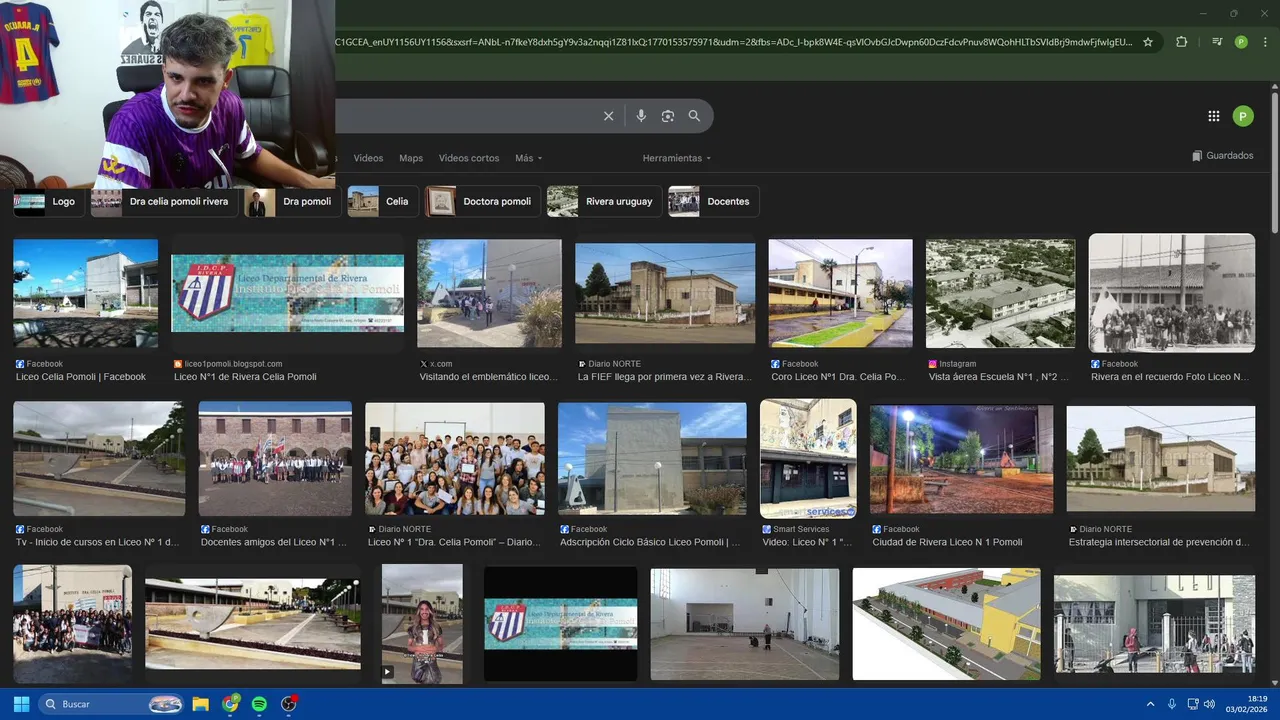Image resolution: width=1280 pixels, height=720 pixels.
Task: Switch to the Videos tab
Action: (x=368, y=158)
